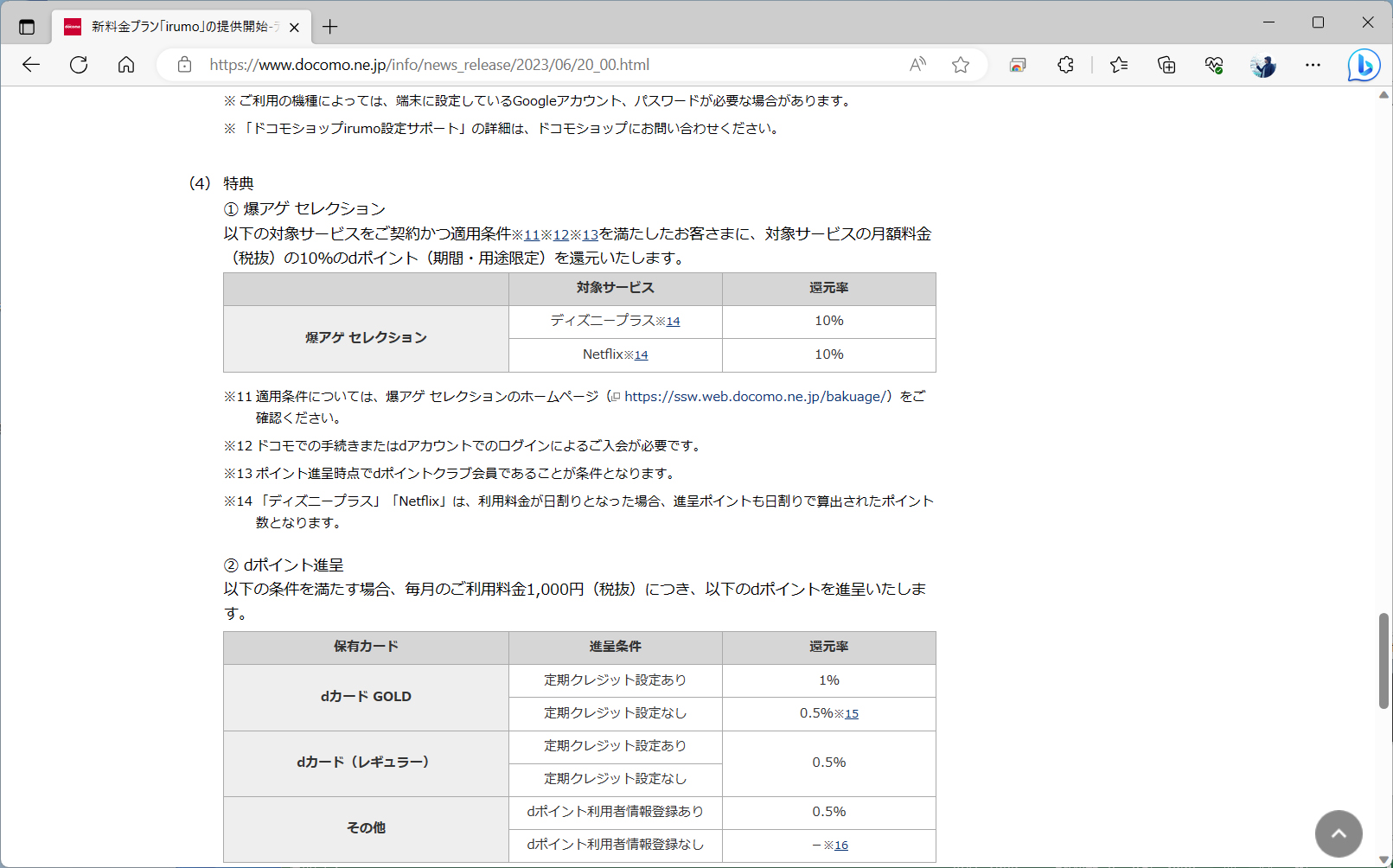Navigate back to the previous page

tap(31, 64)
